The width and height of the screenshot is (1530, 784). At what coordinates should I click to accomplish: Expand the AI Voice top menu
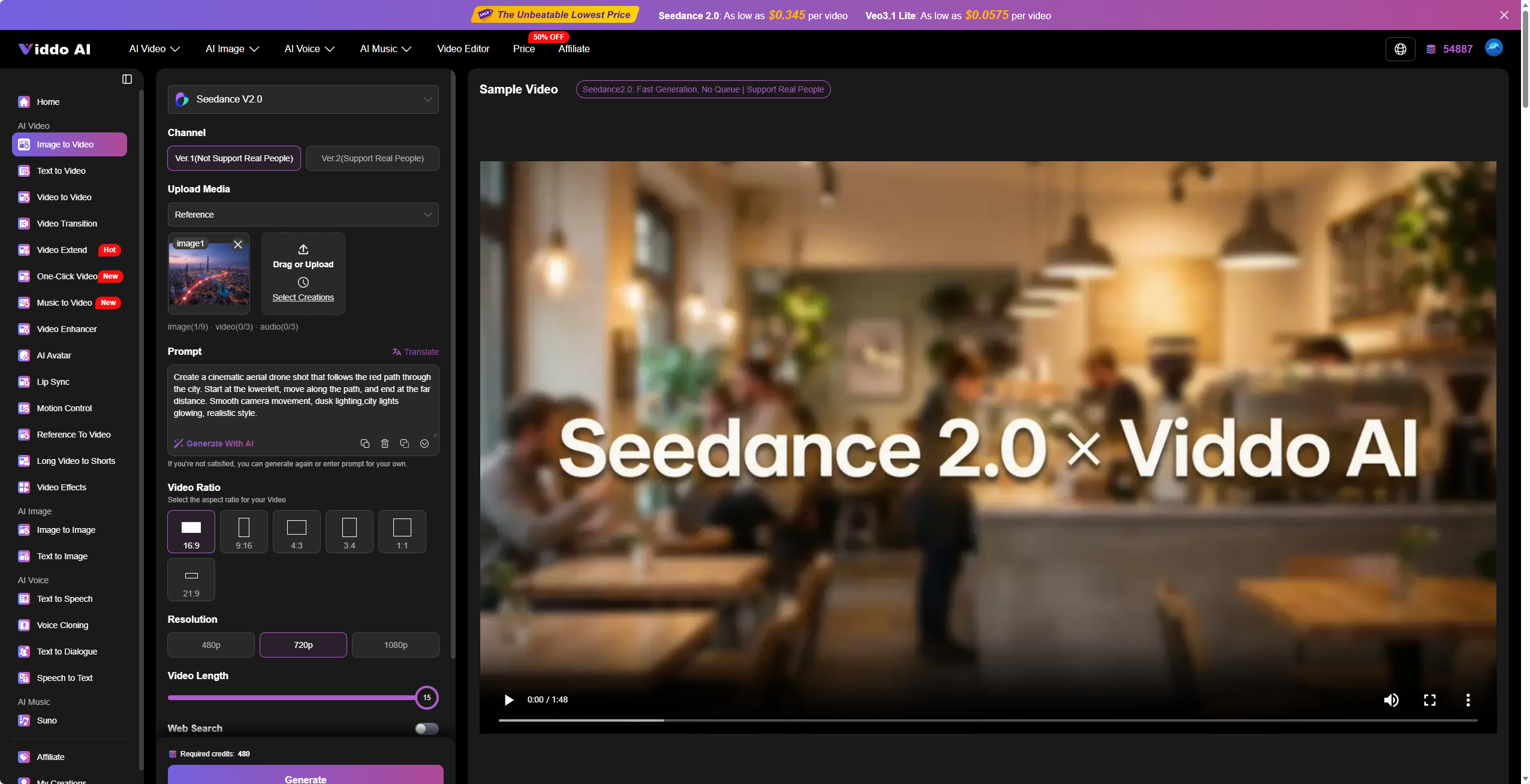(309, 49)
